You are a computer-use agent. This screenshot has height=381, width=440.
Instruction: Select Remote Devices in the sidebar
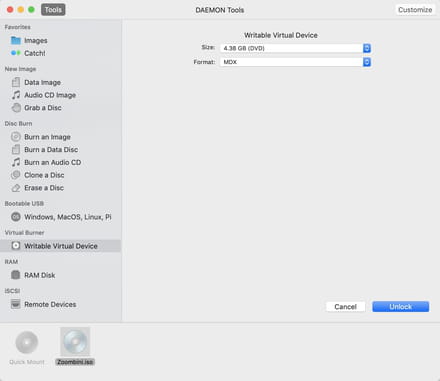pyautogui.click(x=50, y=304)
